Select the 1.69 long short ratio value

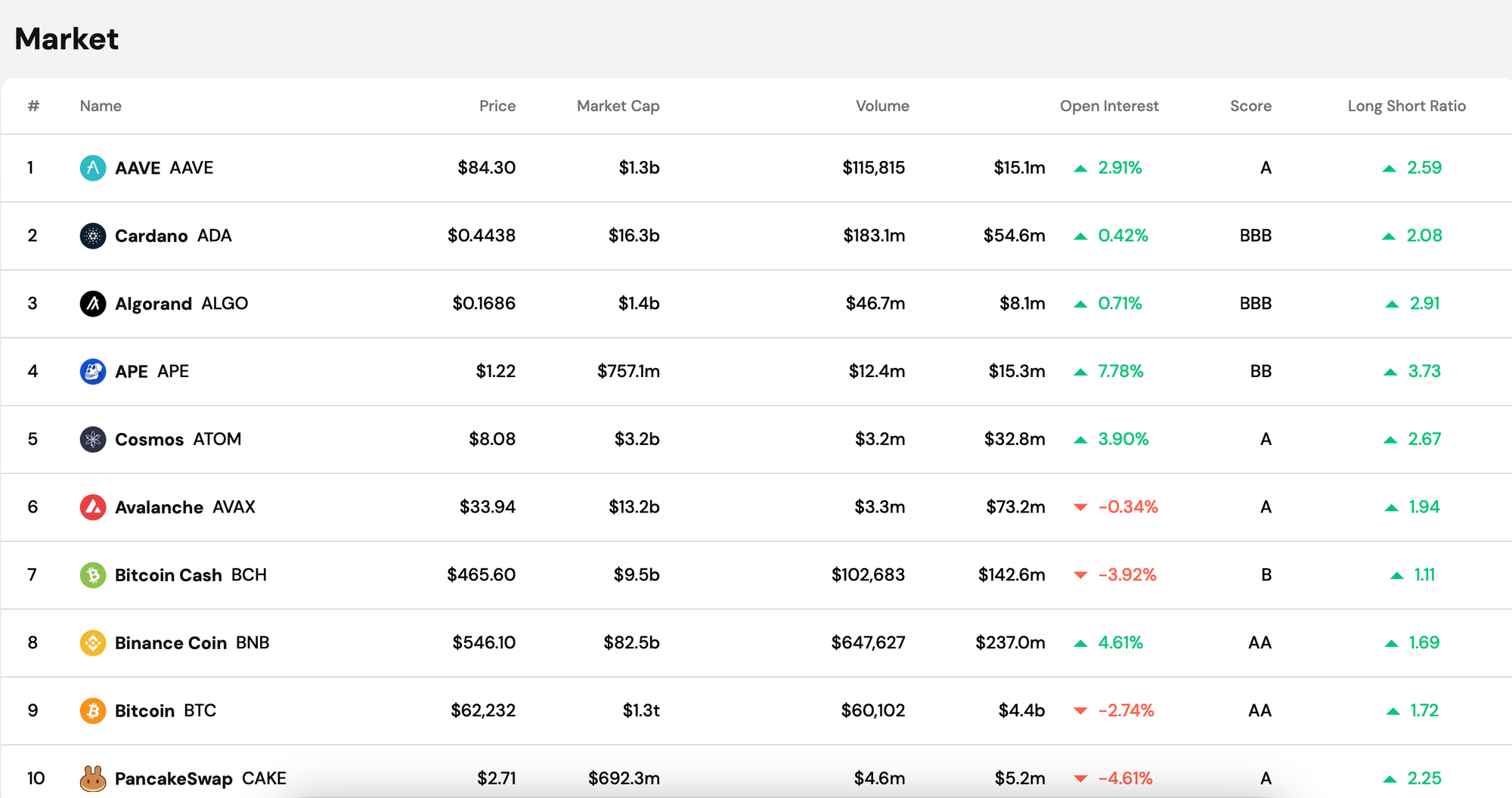pos(1424,643)
